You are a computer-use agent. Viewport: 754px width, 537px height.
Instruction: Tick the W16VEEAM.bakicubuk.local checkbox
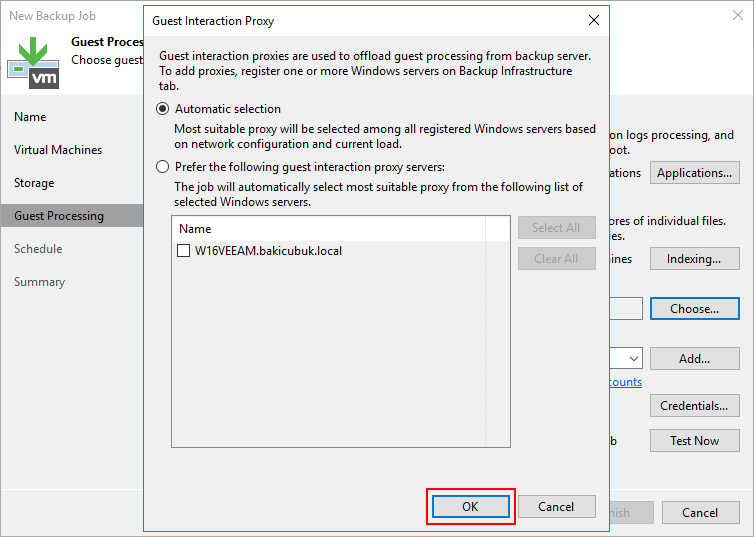(183, 251)
